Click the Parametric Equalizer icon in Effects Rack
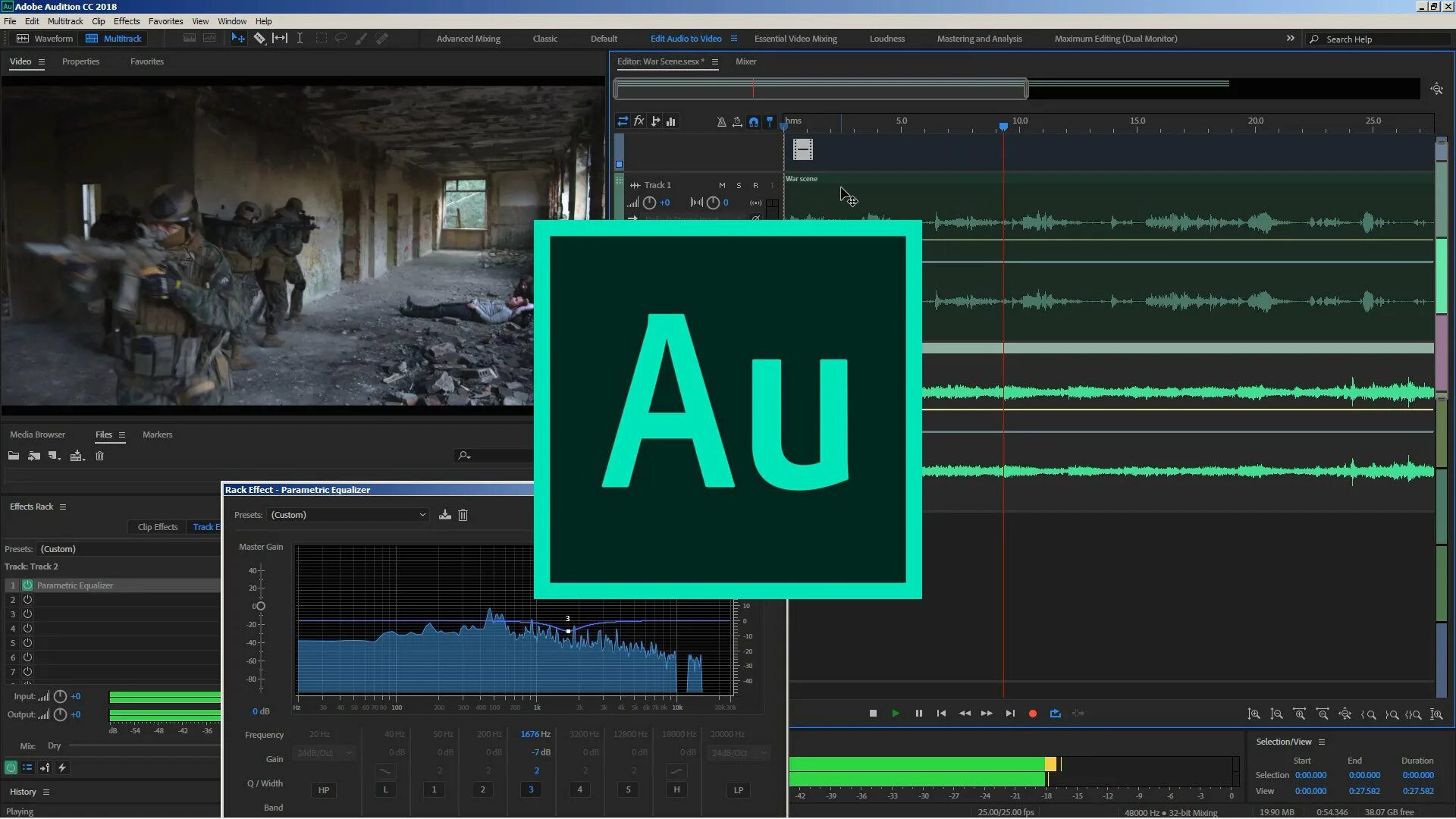 27,585
